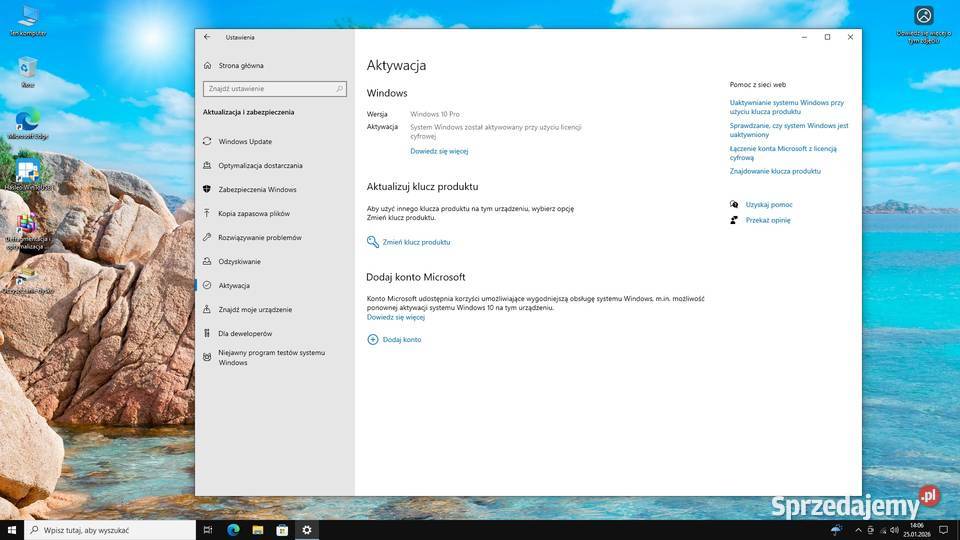Focus the Znajdź ustawienie search field
Image resolution: width=960 pixels, height=540 pixels.
(x=275, y=89)
